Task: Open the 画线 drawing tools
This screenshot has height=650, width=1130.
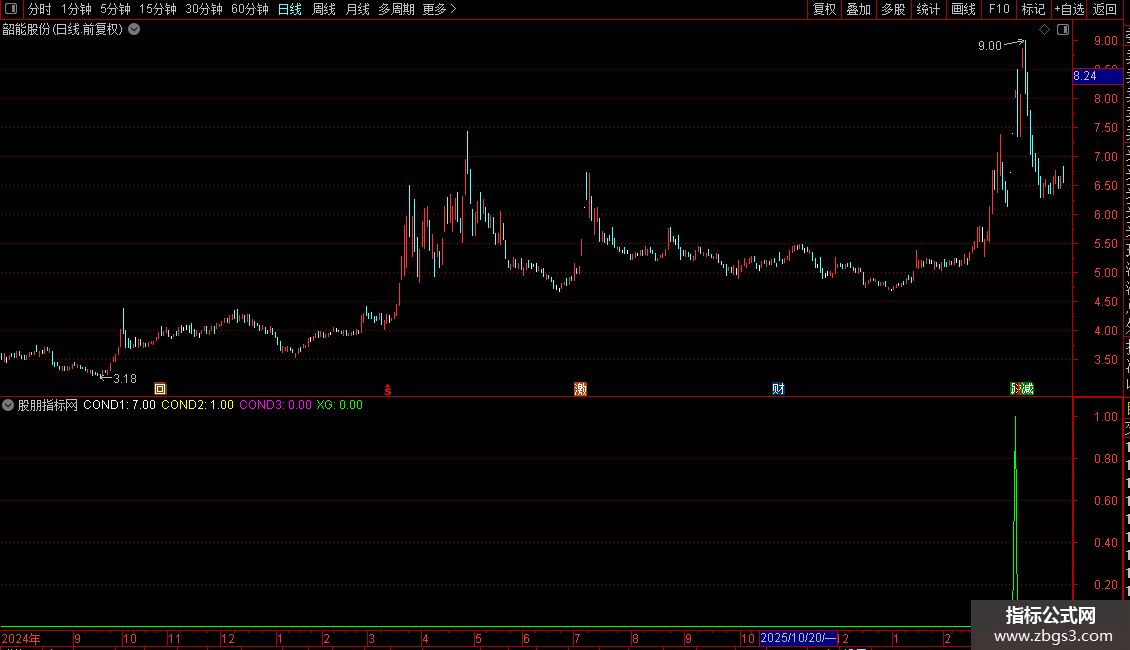Action: 963,9
